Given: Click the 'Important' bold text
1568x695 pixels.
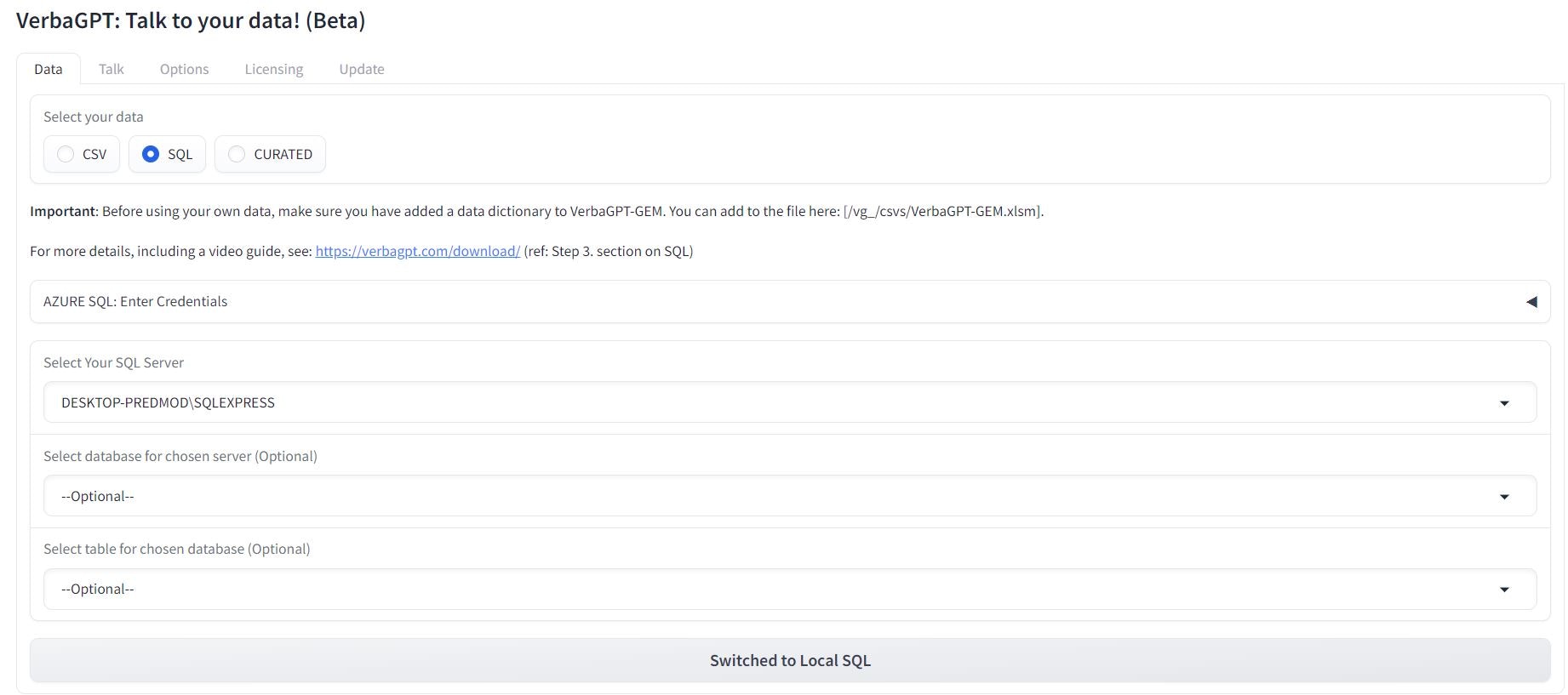Looking at the screenshot, I should point(62,211).
